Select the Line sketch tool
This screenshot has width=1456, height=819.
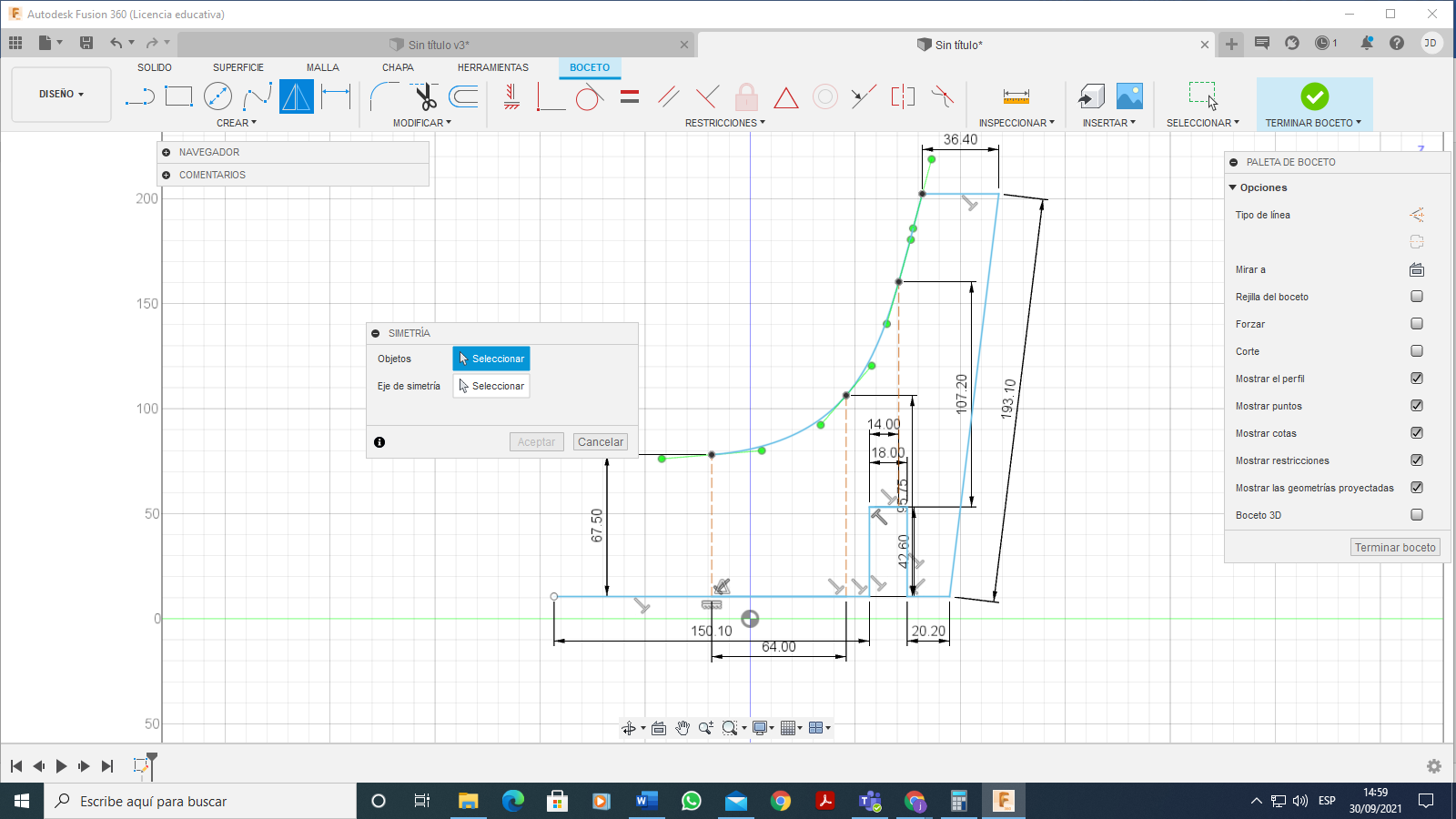139,96
